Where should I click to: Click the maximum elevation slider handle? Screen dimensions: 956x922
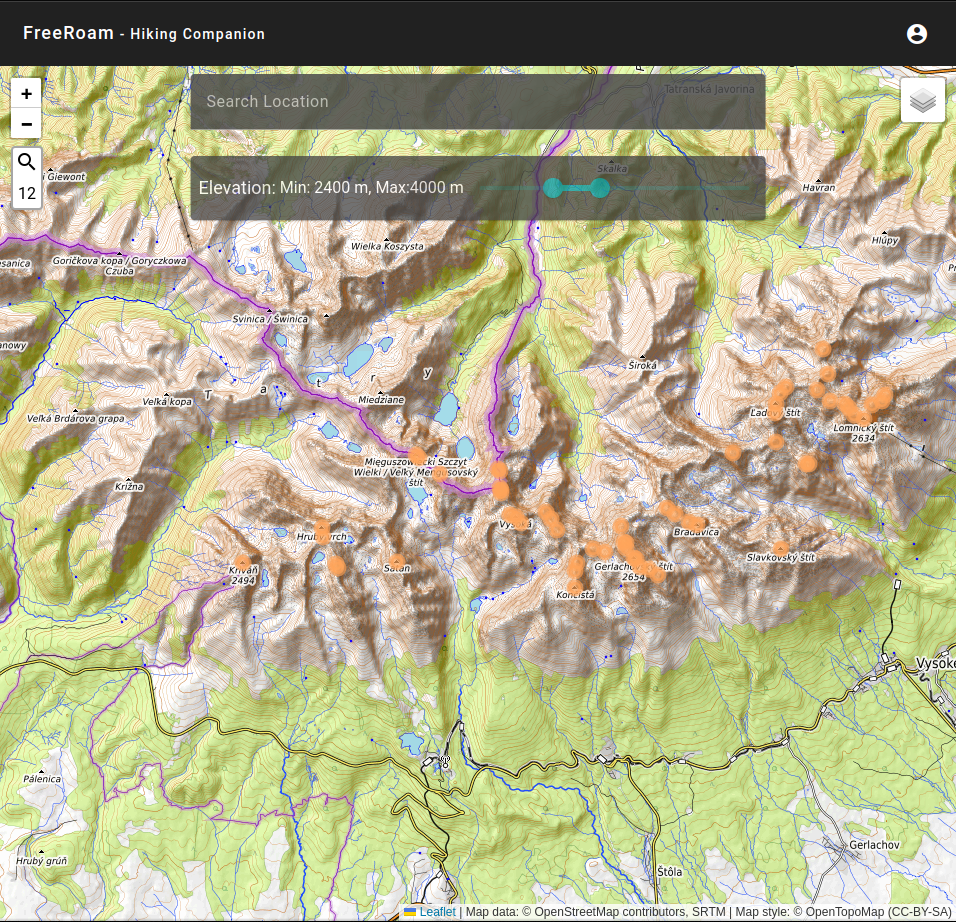click(x=599, y=188)
